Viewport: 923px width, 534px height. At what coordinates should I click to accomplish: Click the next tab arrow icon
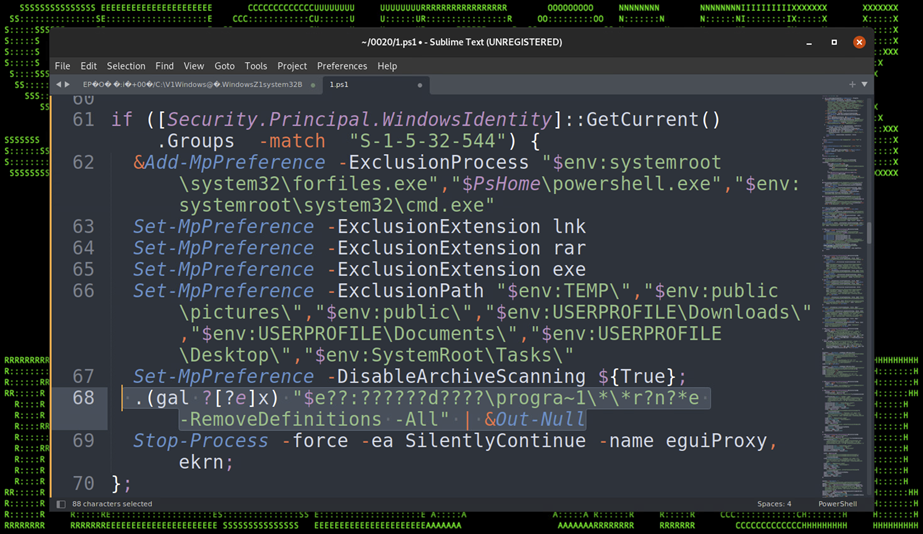pos(68,85)
